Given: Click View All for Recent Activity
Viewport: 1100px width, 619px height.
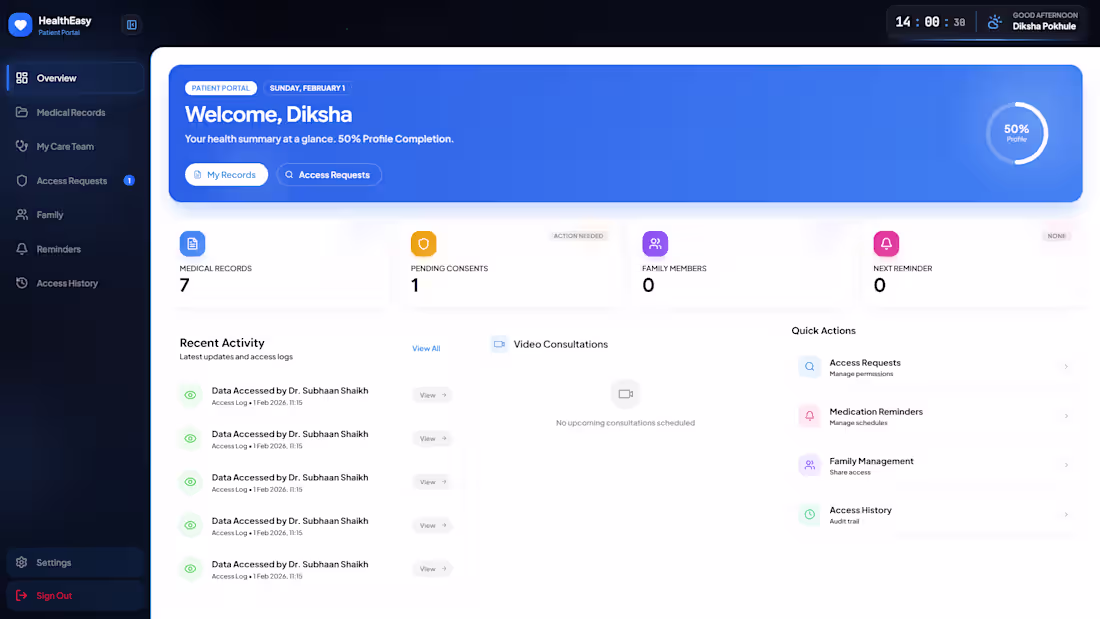Looking at the screenshot, I should point(426,348).
